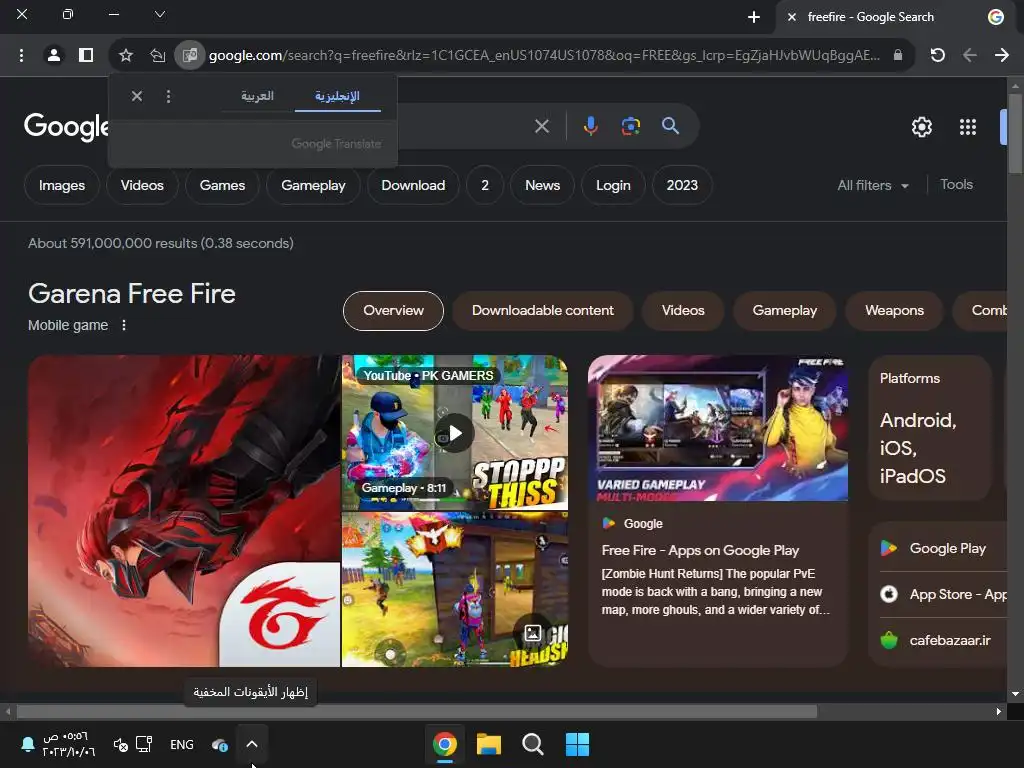Open Google quick settings gear

[921, 127]
